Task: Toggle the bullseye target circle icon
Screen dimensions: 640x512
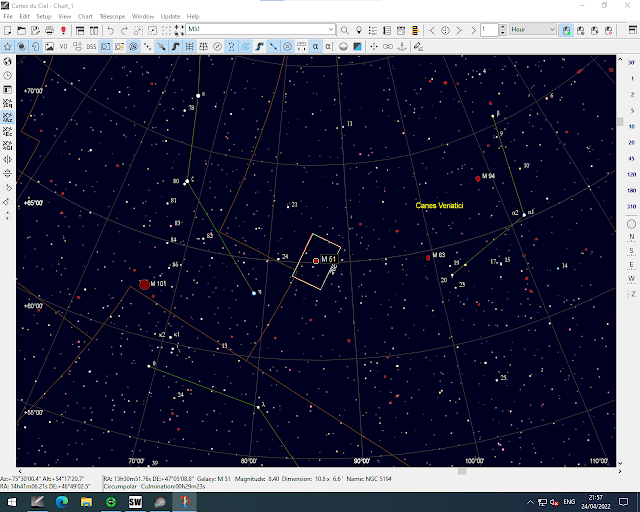Action: (x=288, y=47)
